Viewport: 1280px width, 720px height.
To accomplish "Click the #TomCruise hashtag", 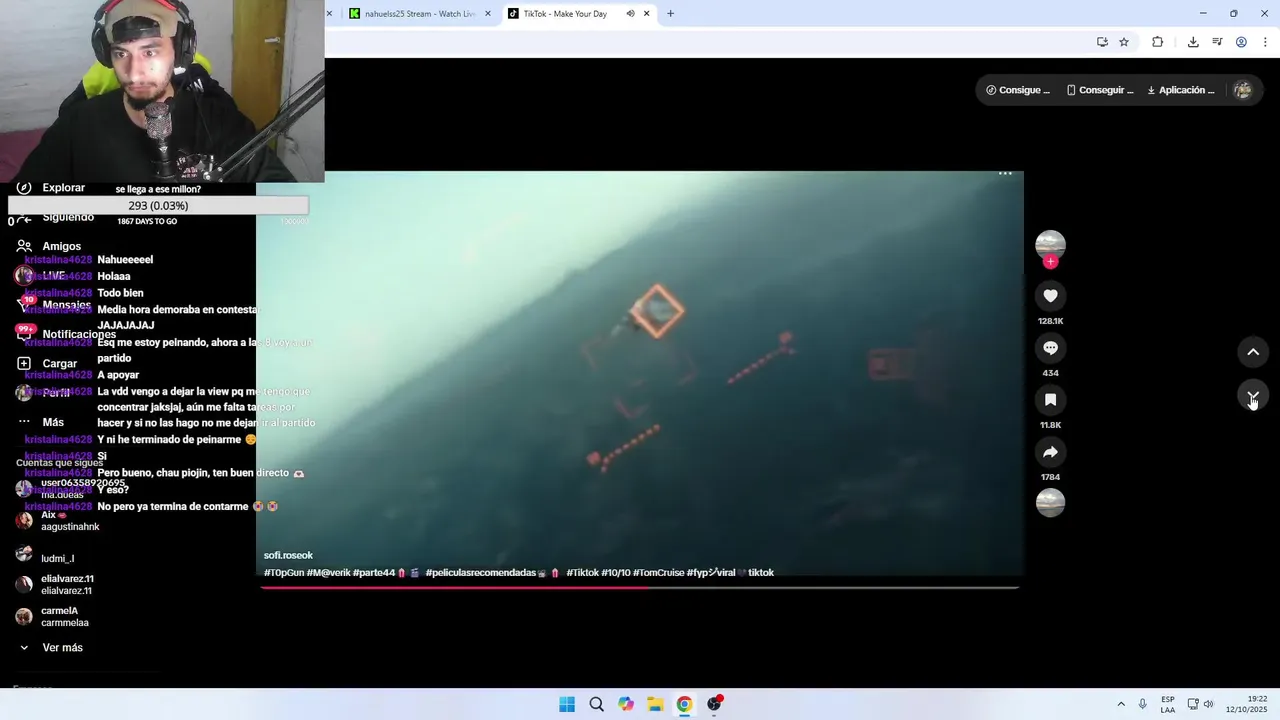I will (x=658, y=573).
